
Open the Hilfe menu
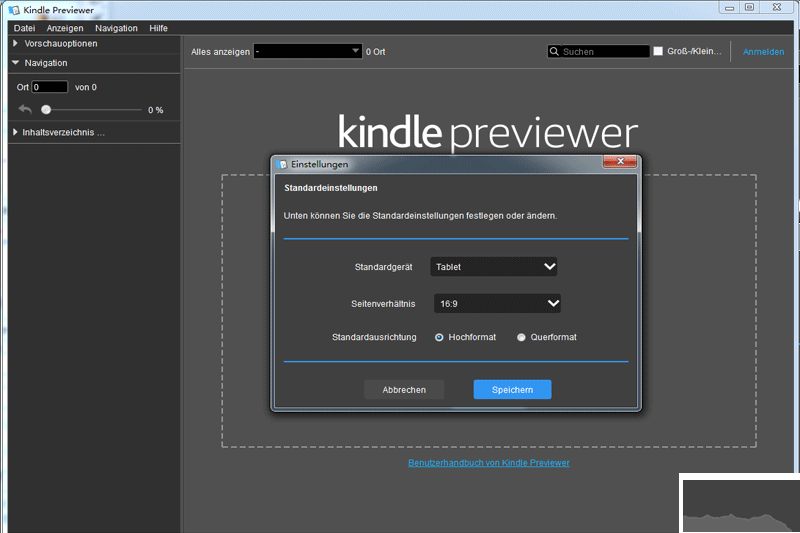point(158,28)
